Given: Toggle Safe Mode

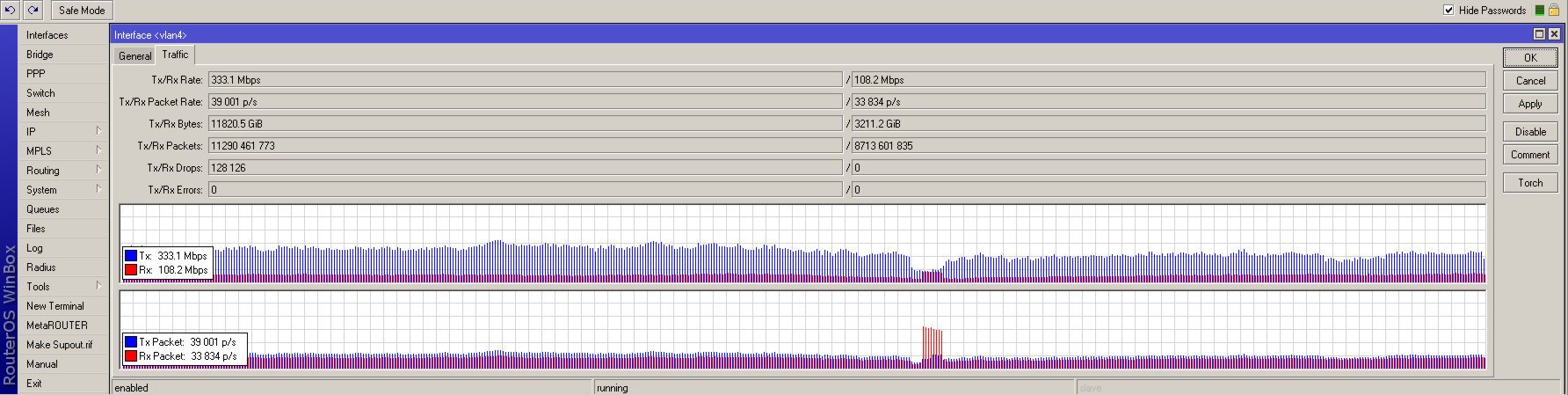Looking at the screenshot, I should coord(81,11).
